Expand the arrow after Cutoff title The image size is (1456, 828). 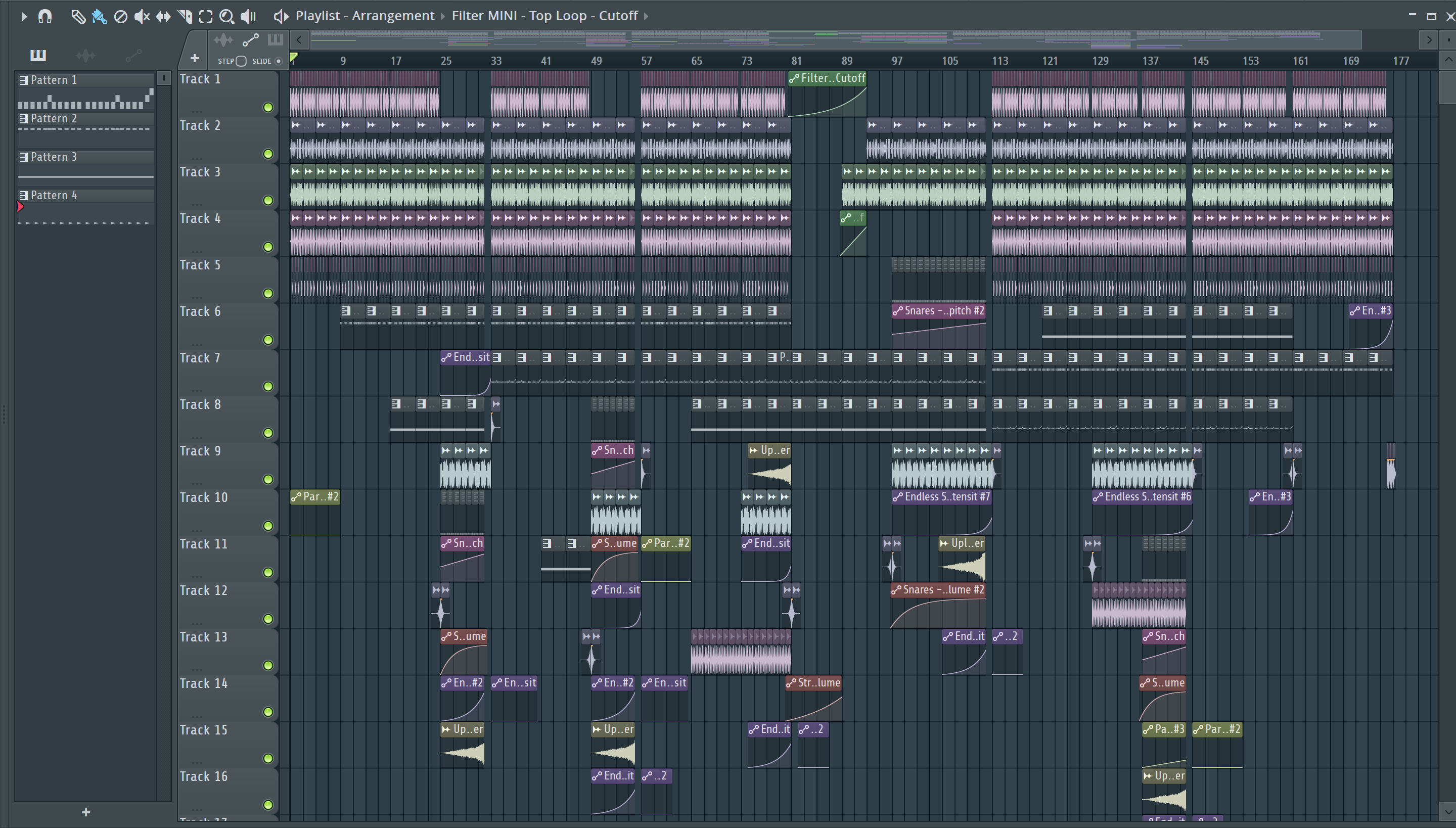coord(646,16)
